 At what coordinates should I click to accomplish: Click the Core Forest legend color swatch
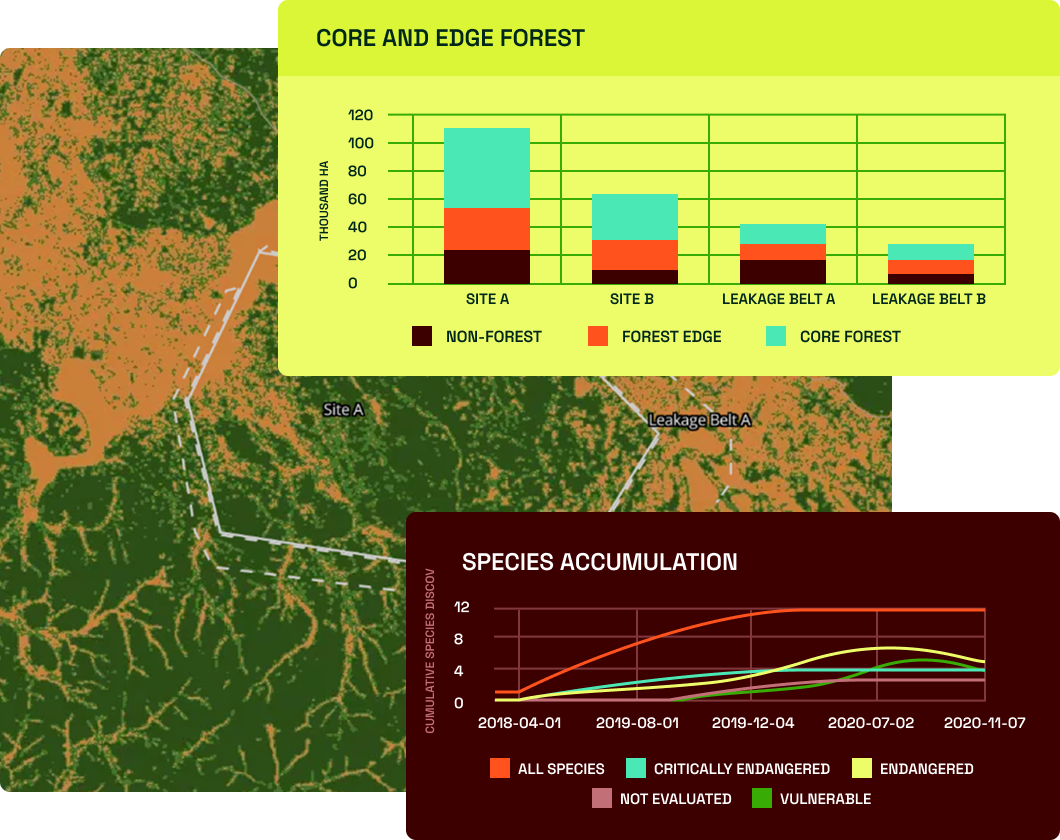(x=776, y=336)
